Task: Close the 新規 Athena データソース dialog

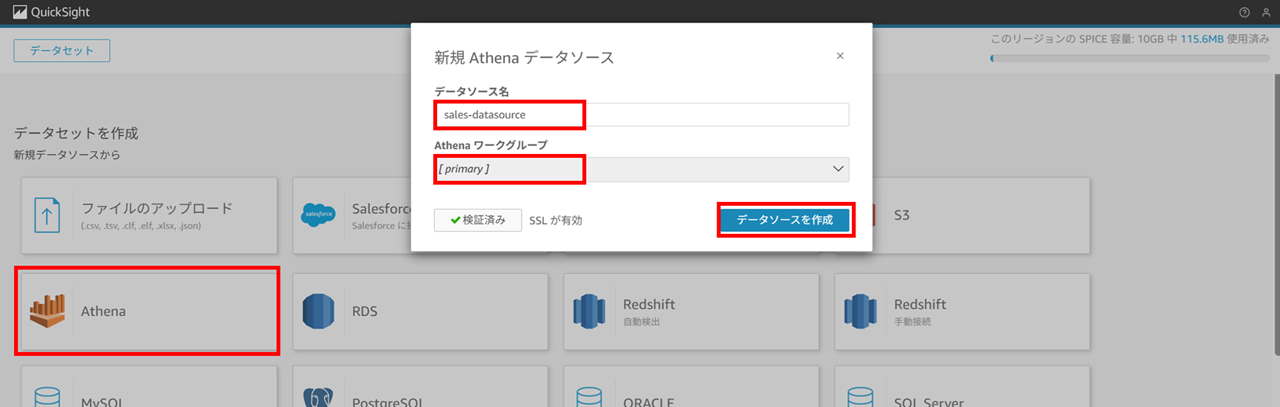Action: click(x=840, y=56)
